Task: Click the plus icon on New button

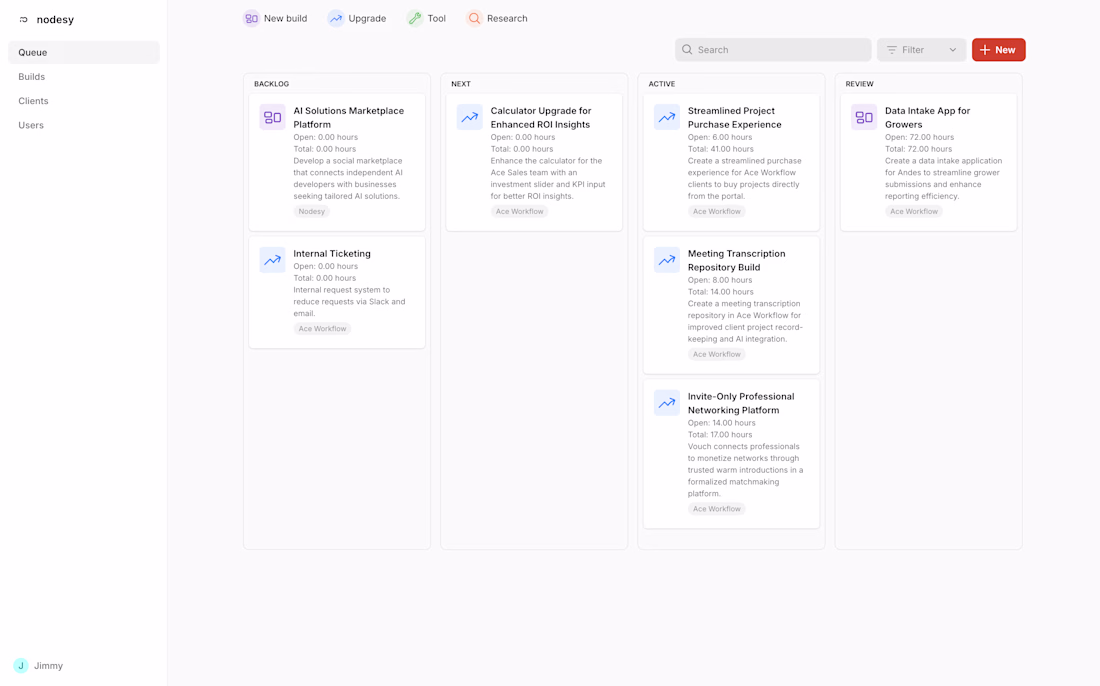Action: pyautogui.click(x=985, y=50)
